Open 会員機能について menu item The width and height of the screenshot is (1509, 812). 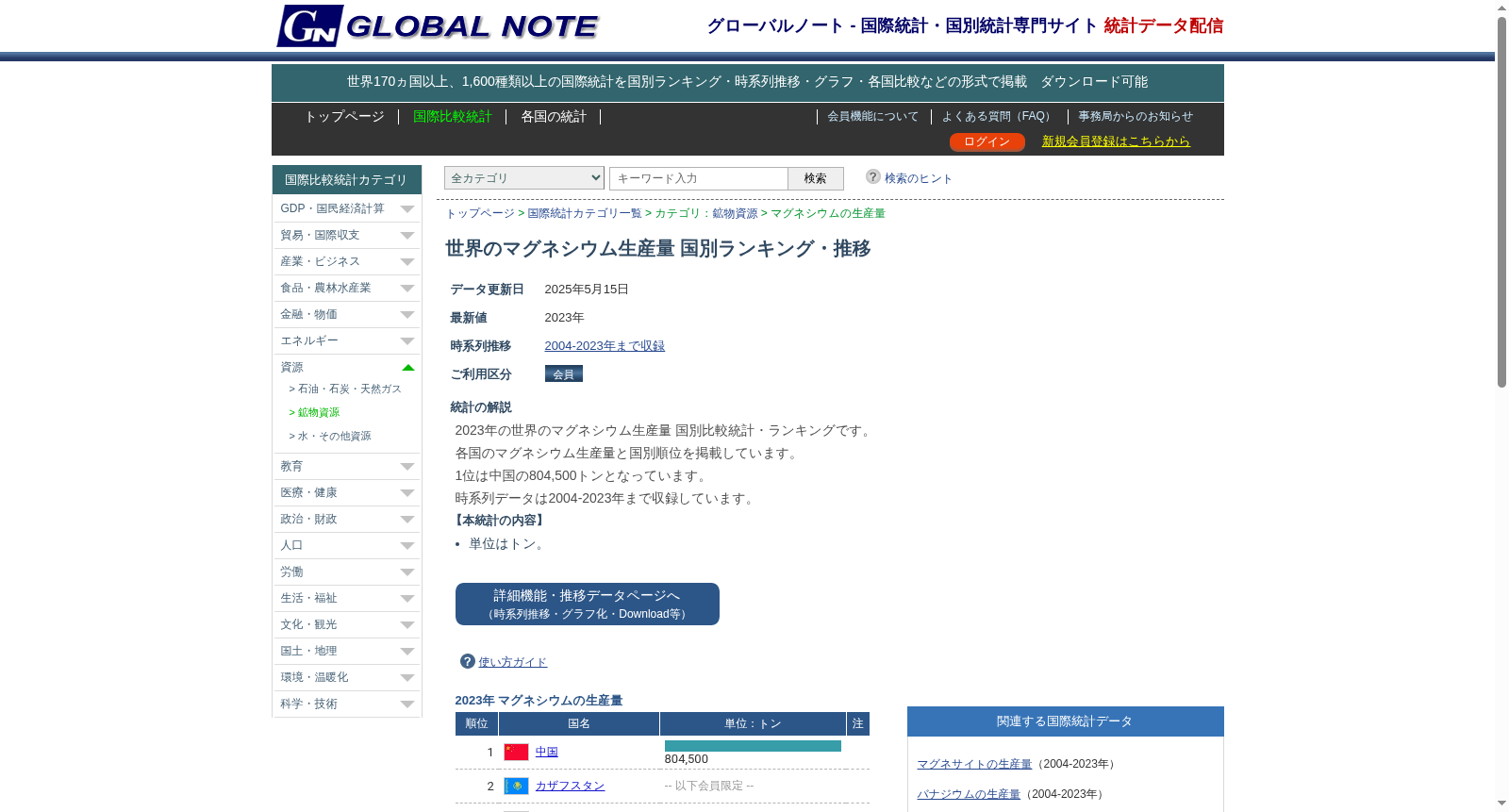[x=872, y=116]
